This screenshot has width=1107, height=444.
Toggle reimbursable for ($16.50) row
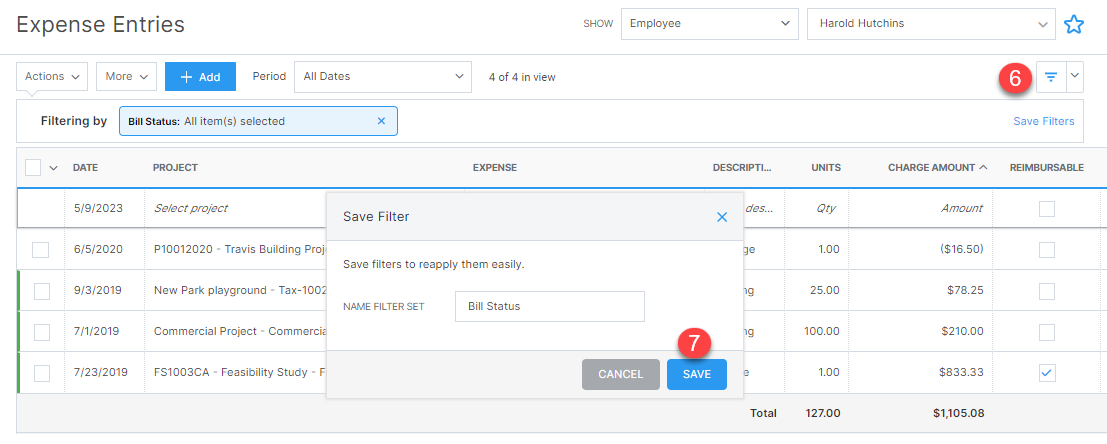tap(1047, 249)
